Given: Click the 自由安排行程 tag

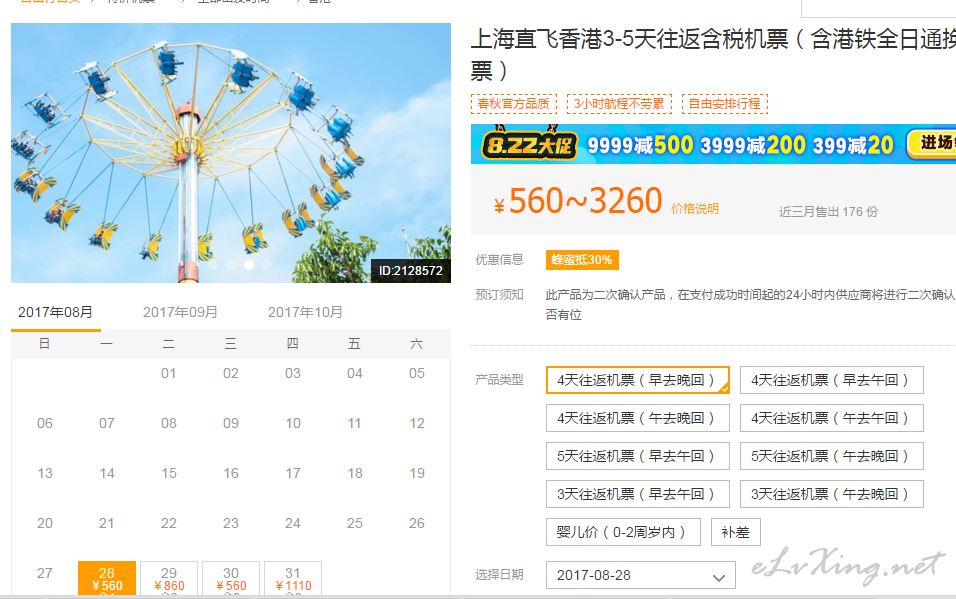Looking at the screenshot, I should pos(725,104).
